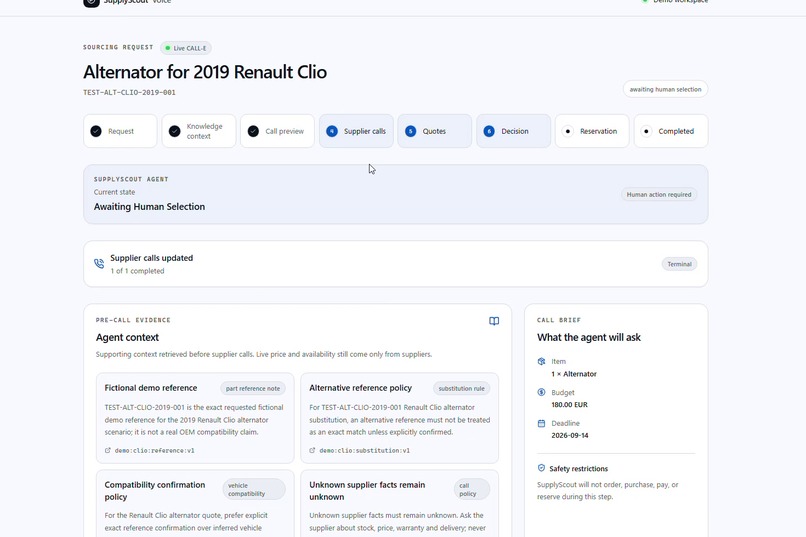Screen dimensions: 806x537
Task: Click the 1 of 1 completed text
Action: point(137,271)
